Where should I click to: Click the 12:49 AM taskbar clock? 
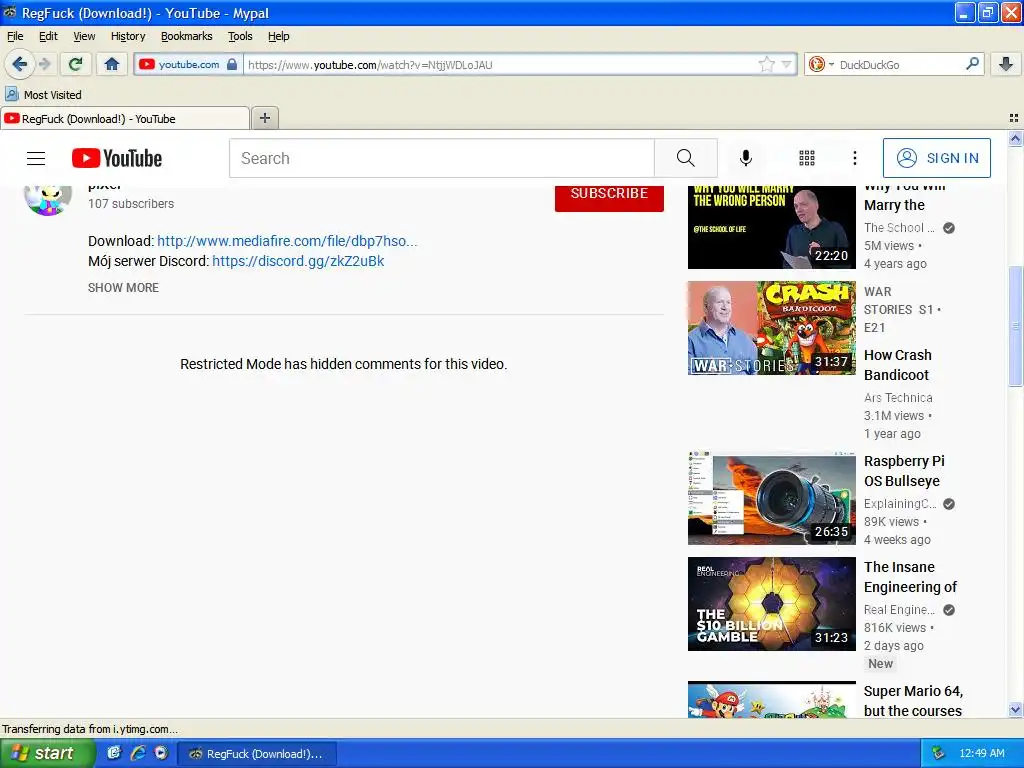click(982, 753)
